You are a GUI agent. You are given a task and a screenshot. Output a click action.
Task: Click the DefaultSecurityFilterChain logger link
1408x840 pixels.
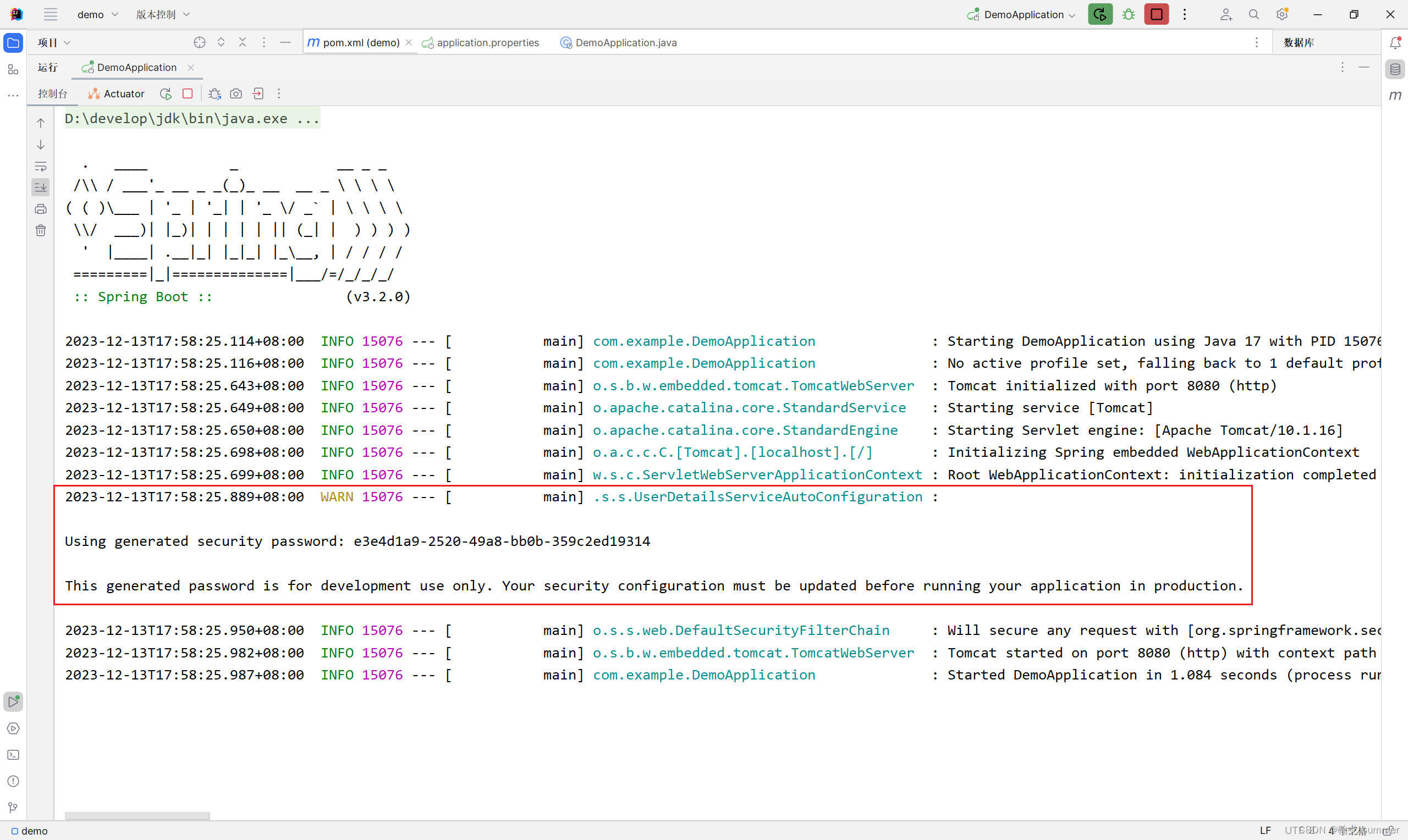(741, 631)
